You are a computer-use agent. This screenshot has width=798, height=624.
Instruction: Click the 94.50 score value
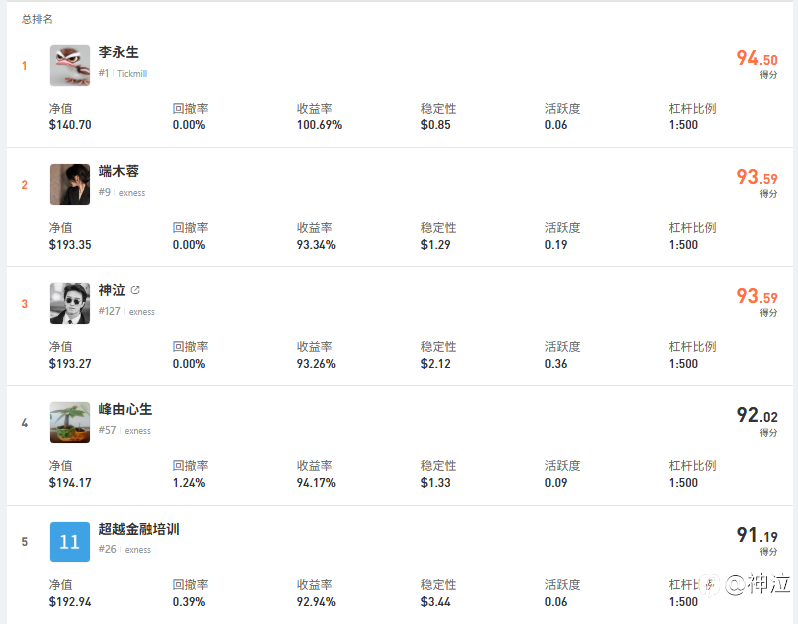click(756, 59)
